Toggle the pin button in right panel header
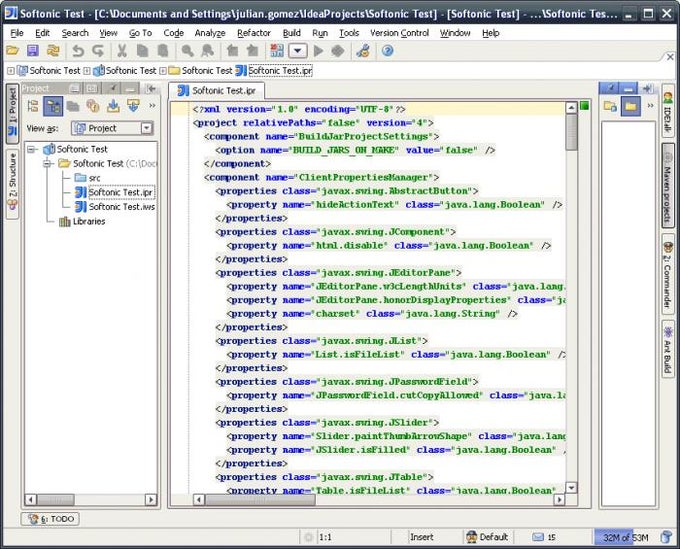 [610, 88]
